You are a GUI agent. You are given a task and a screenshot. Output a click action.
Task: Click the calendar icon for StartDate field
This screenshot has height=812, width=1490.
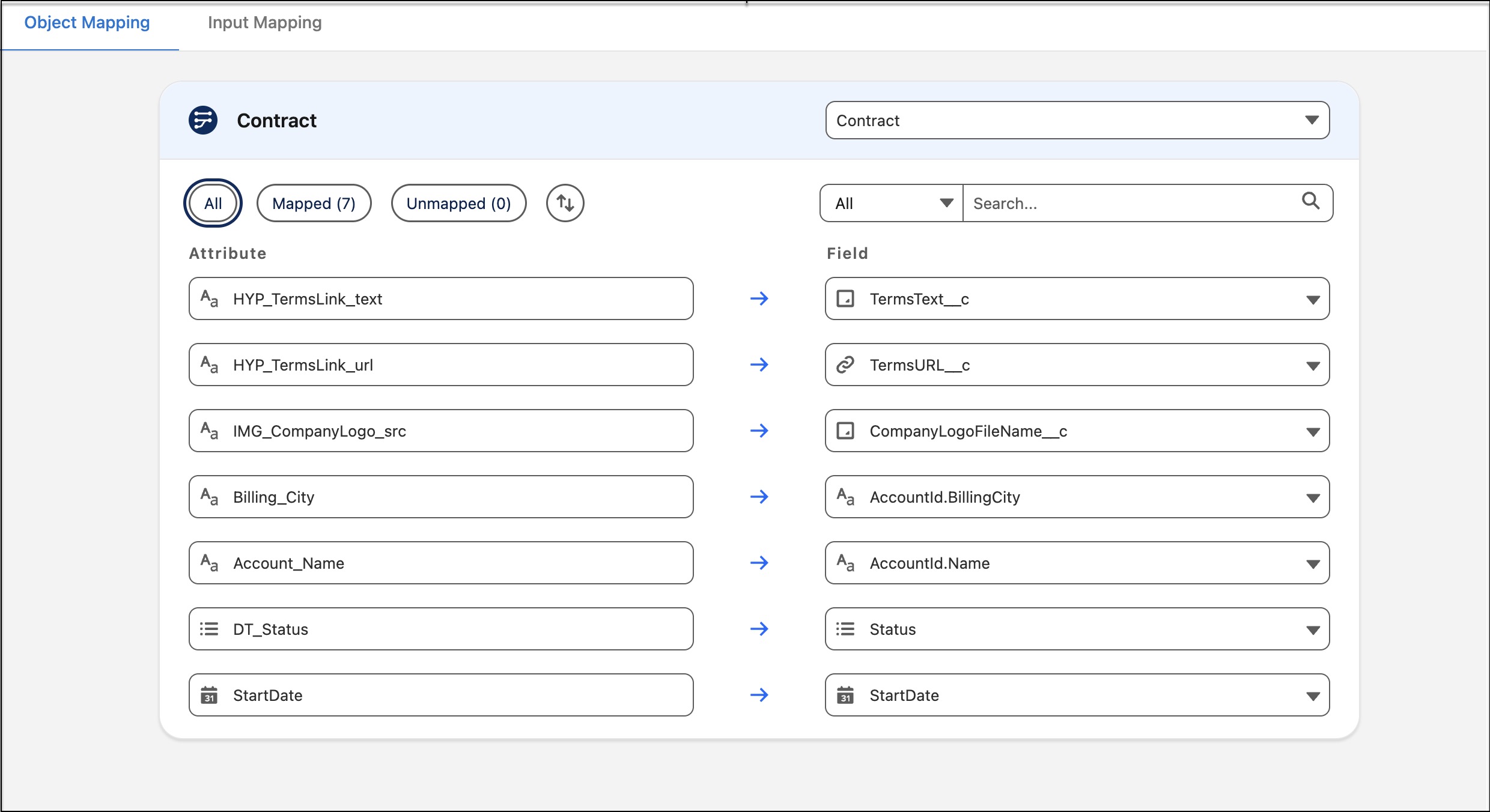click(845, 695)
